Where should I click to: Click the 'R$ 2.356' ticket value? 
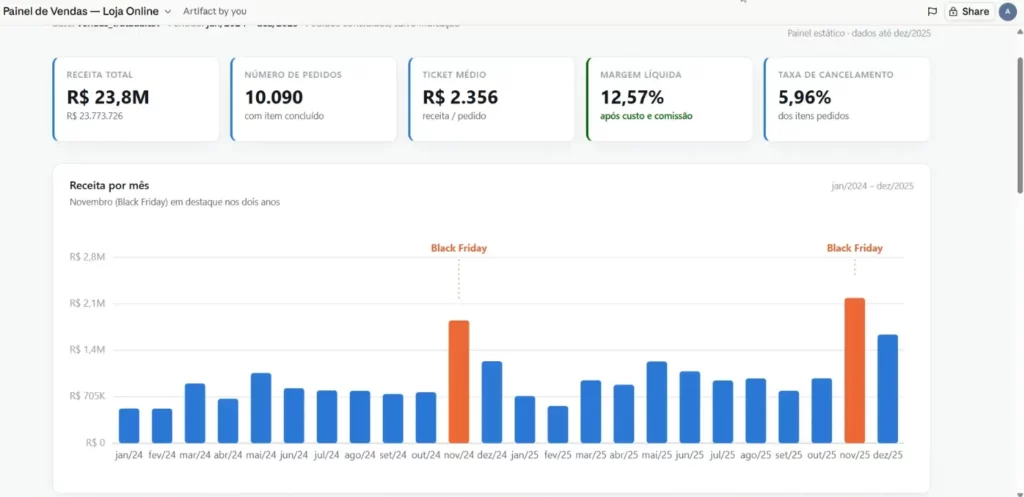point(460,97)
